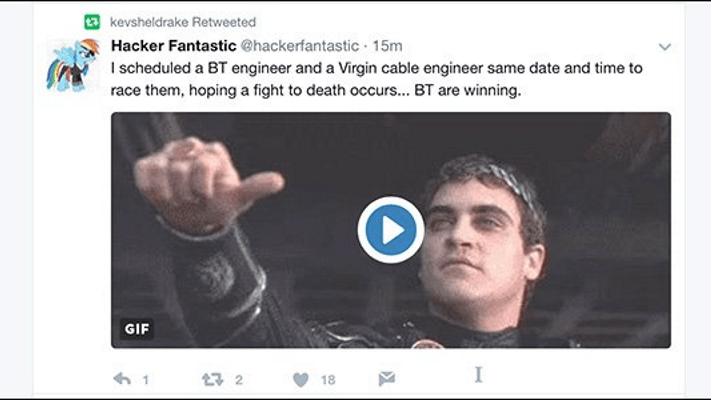
Task: Click the like count 18
Action: coord(328,380)
